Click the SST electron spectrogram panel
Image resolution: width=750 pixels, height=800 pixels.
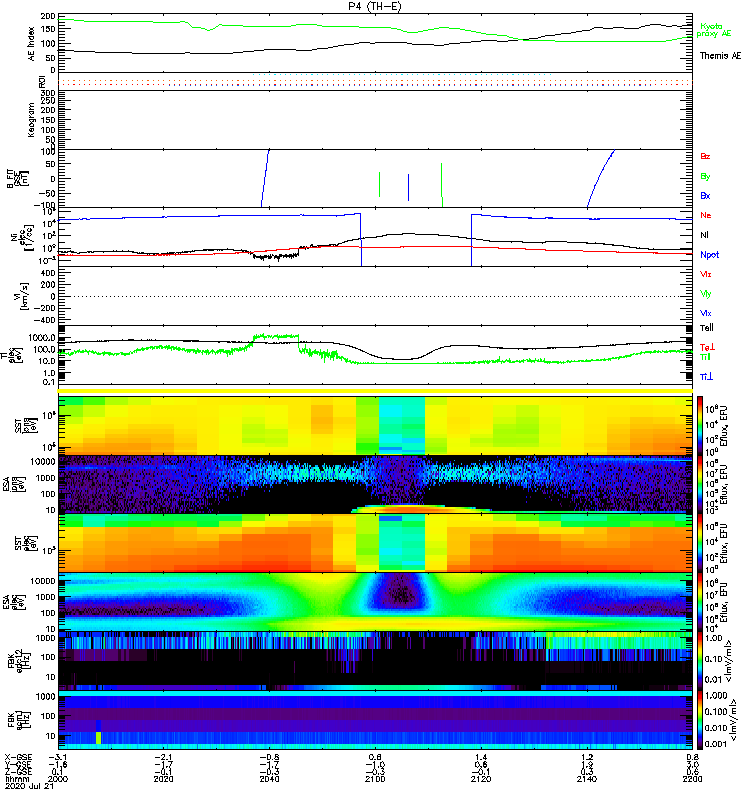point(376,543)
